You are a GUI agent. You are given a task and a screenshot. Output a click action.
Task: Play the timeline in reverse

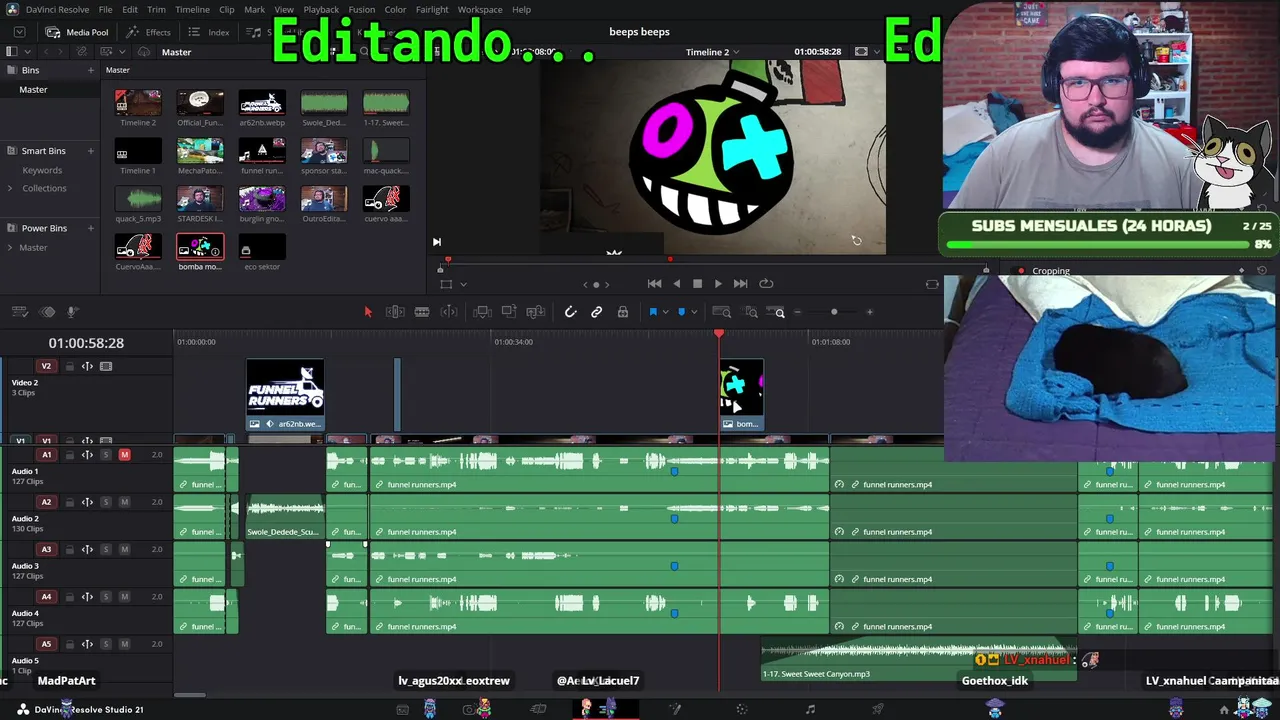pyautogui.click(x=677, y=284)
